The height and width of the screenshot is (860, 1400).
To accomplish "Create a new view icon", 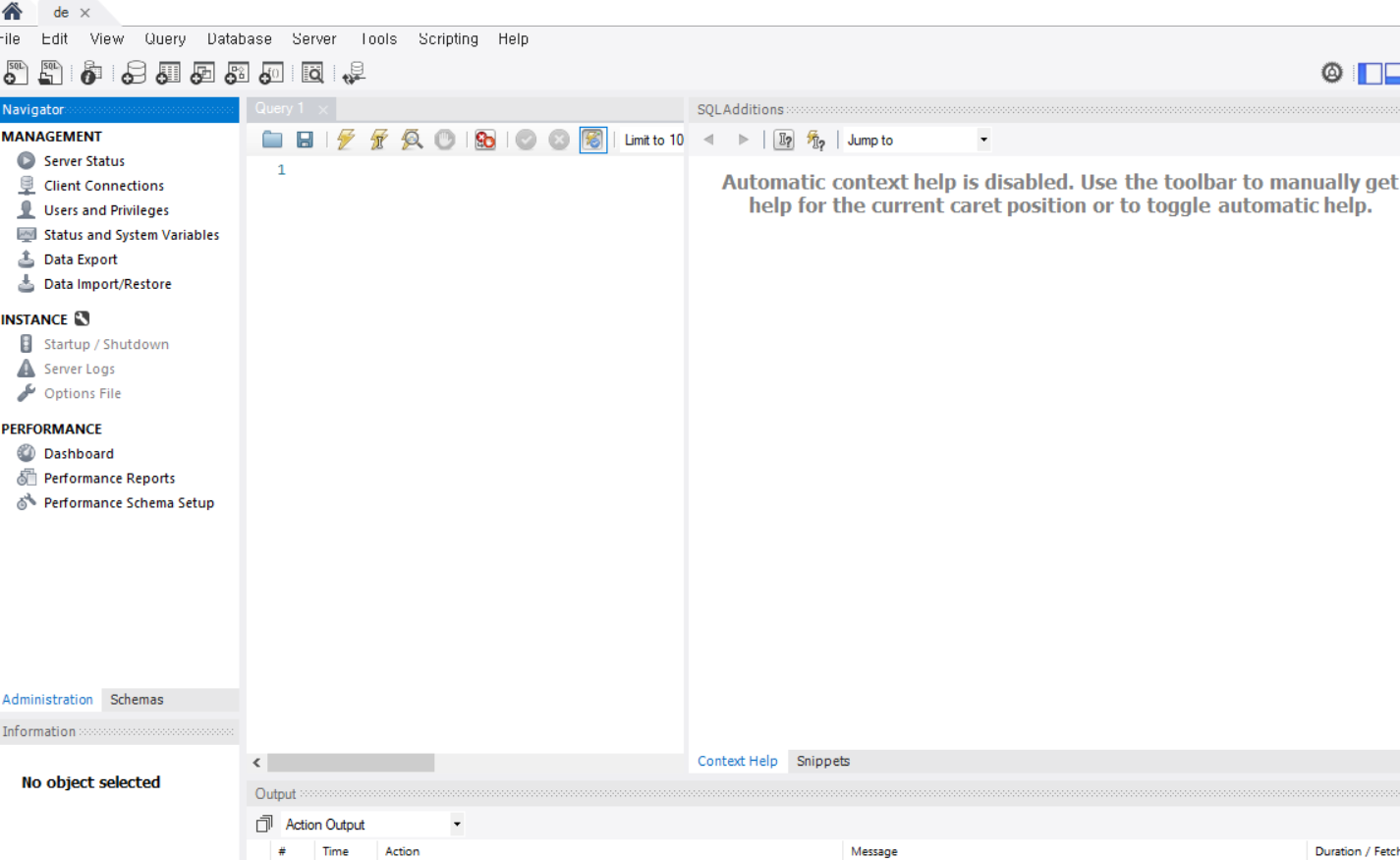I will (x=202, y=73).
